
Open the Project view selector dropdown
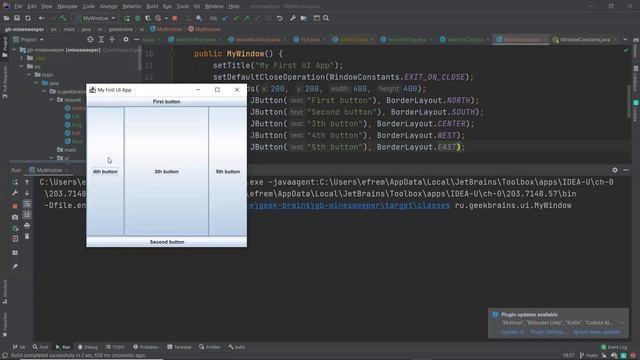pyautogui.click(x=29, y=40)
